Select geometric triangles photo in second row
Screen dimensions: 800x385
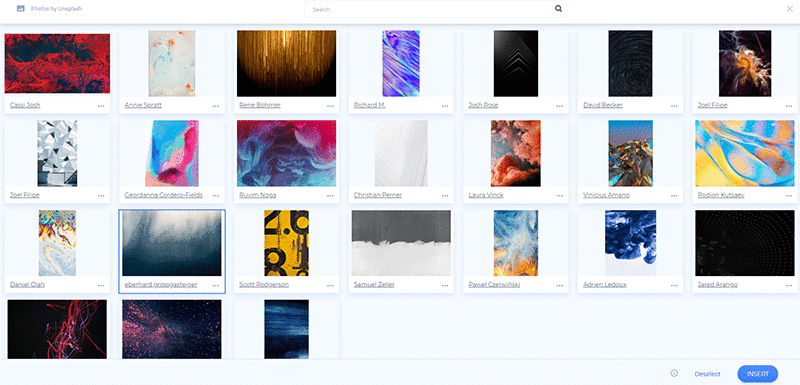(x=57, y=153)
